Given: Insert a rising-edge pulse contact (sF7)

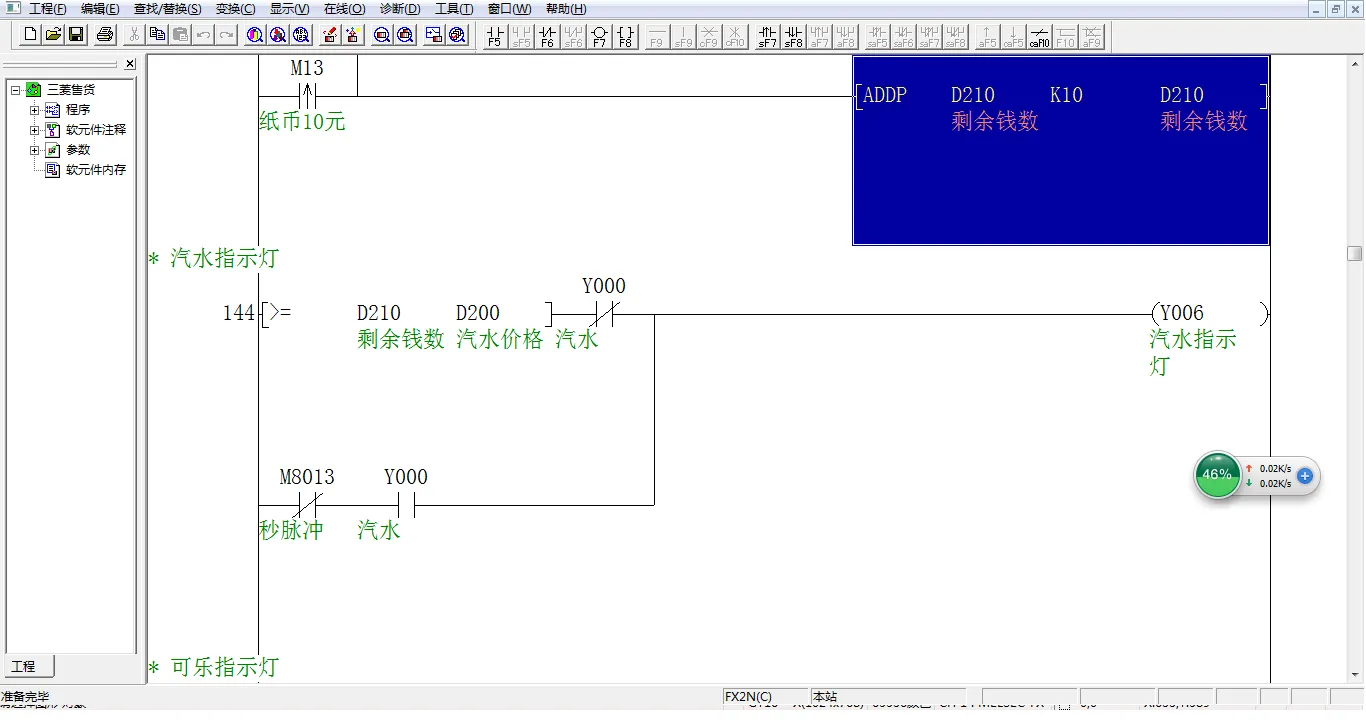Looking at the screenshot, I should click(767, 37).
